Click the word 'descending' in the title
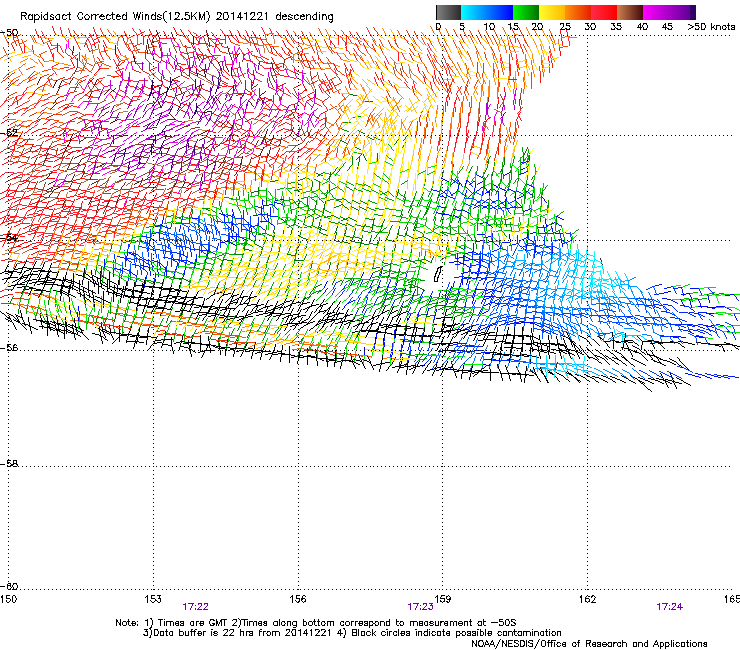Screen dimensions: 740x650 pyautogui.click(x=304, y=17)
